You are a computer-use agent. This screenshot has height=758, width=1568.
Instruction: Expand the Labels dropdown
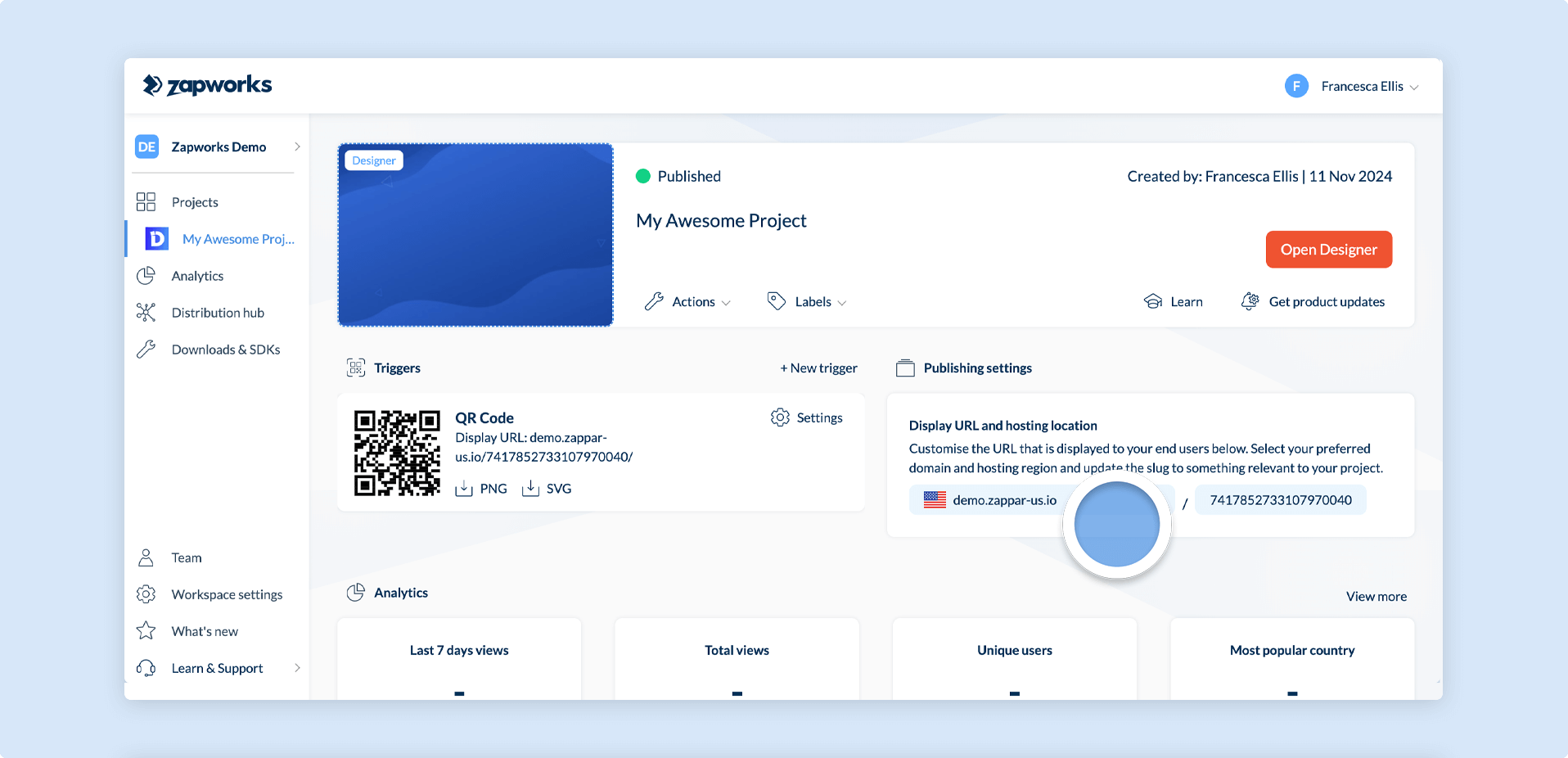point(806,301)
